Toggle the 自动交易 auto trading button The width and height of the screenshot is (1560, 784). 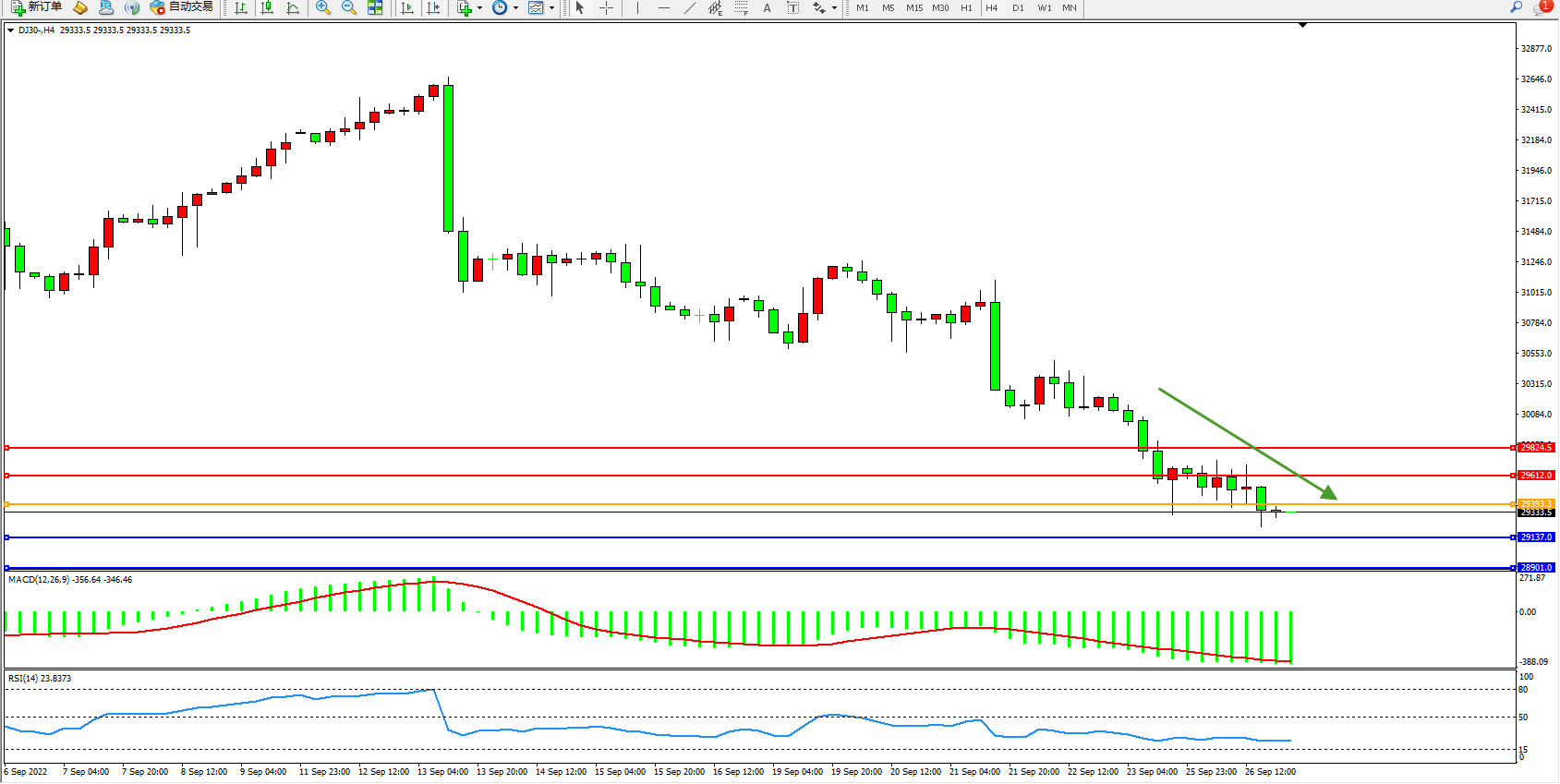click(182, 7)
